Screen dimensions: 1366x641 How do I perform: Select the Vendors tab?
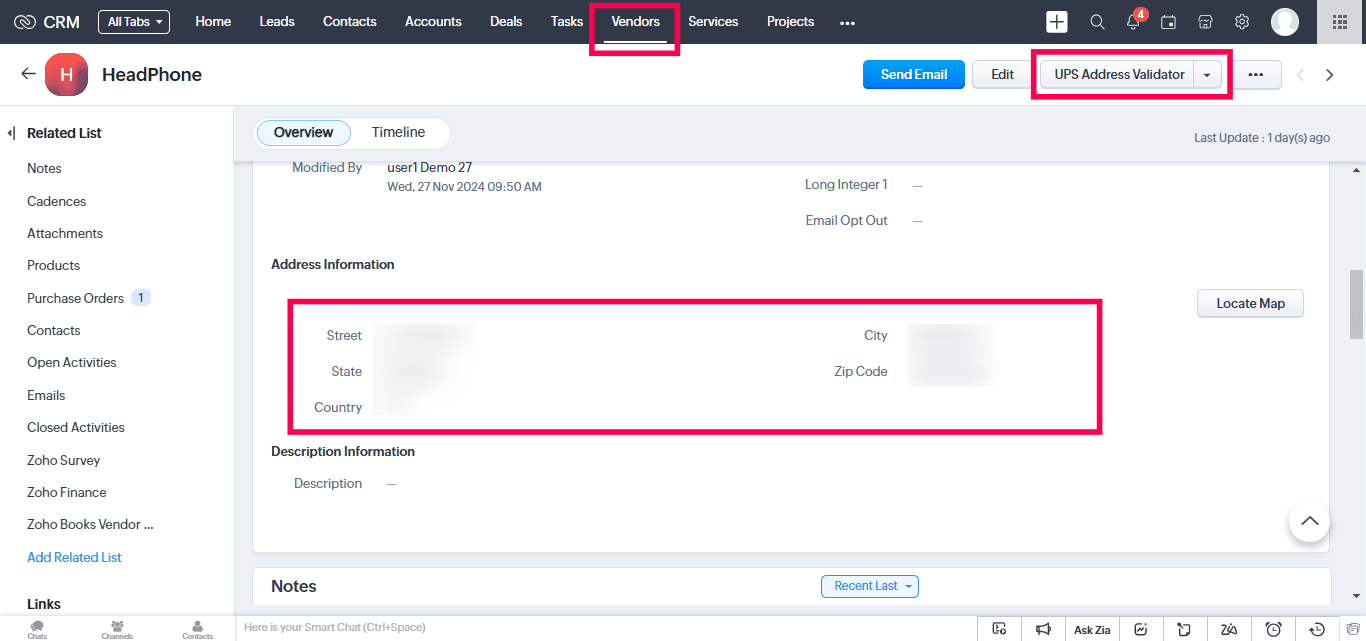coord(635,22)
